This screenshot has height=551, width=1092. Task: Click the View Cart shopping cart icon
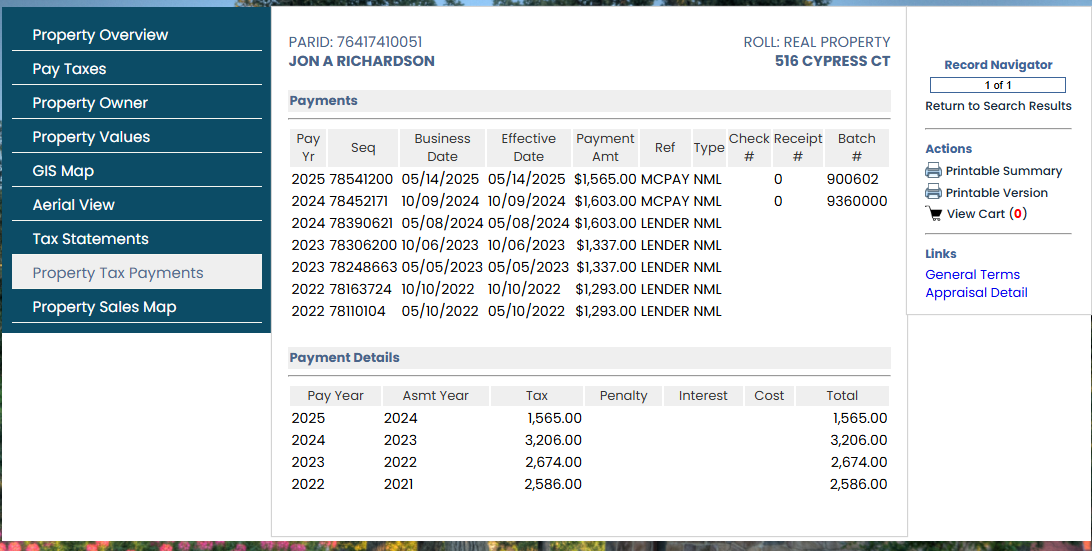pyautogui.click(x=934, y=214)
